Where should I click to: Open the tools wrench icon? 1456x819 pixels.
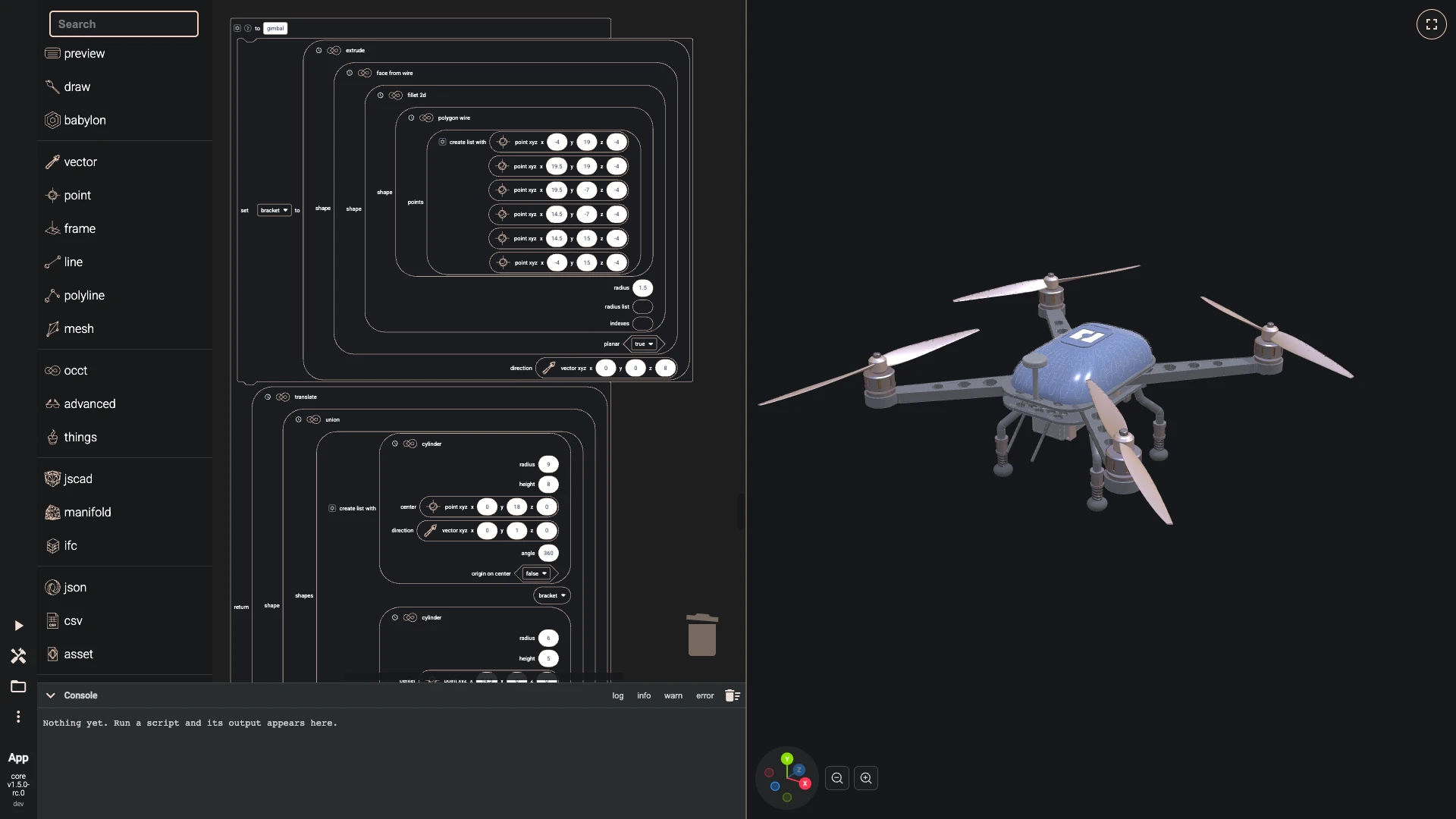[18, 656]
